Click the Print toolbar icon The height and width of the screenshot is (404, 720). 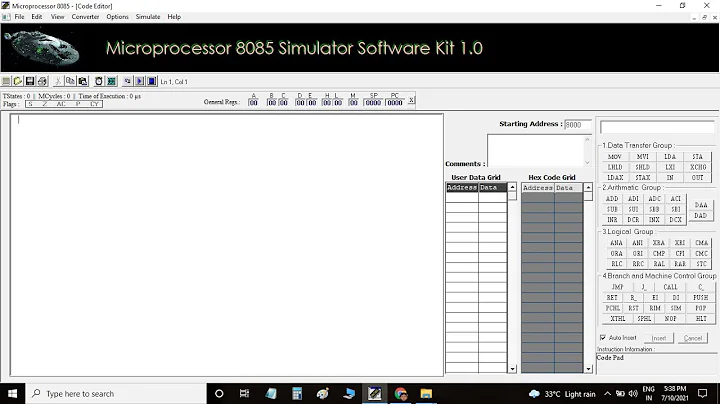pos(42,81)
